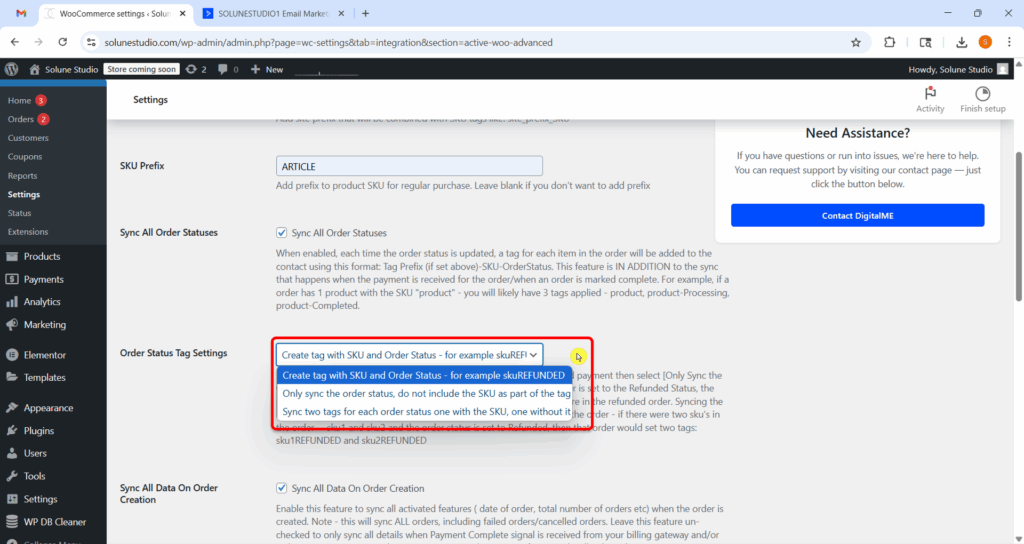The width and height of the screenshot is (1024, 544).
Task: Toggle Sync All Order Statuses checkbox
Action: 281,232
